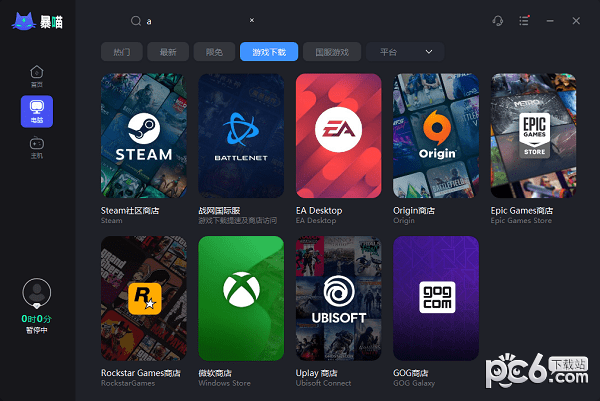Open the console (主机) sidebar section

pos(37,148)
